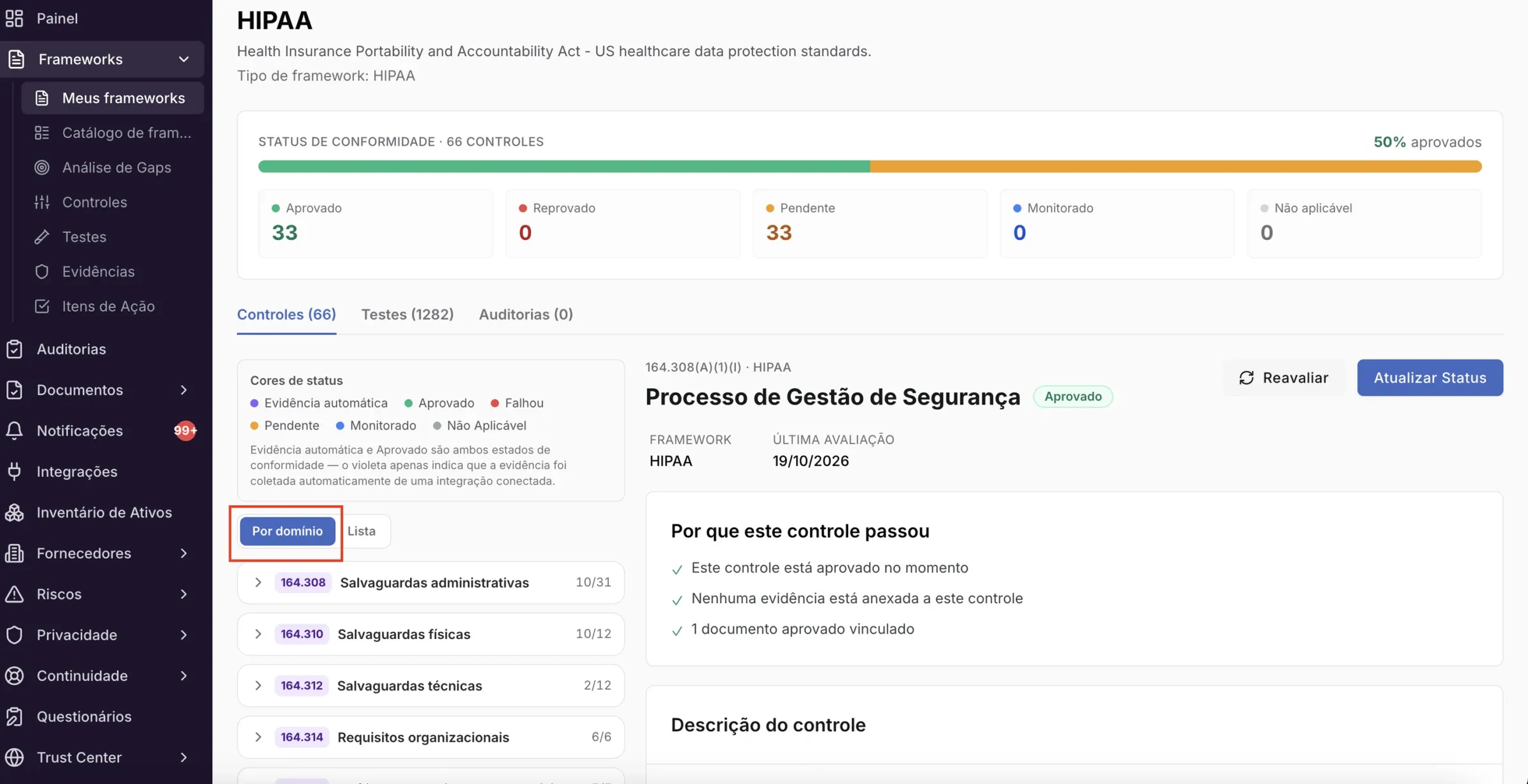
Task: Click the Continuidade lifebuoy icon
Action: [15, 675]
